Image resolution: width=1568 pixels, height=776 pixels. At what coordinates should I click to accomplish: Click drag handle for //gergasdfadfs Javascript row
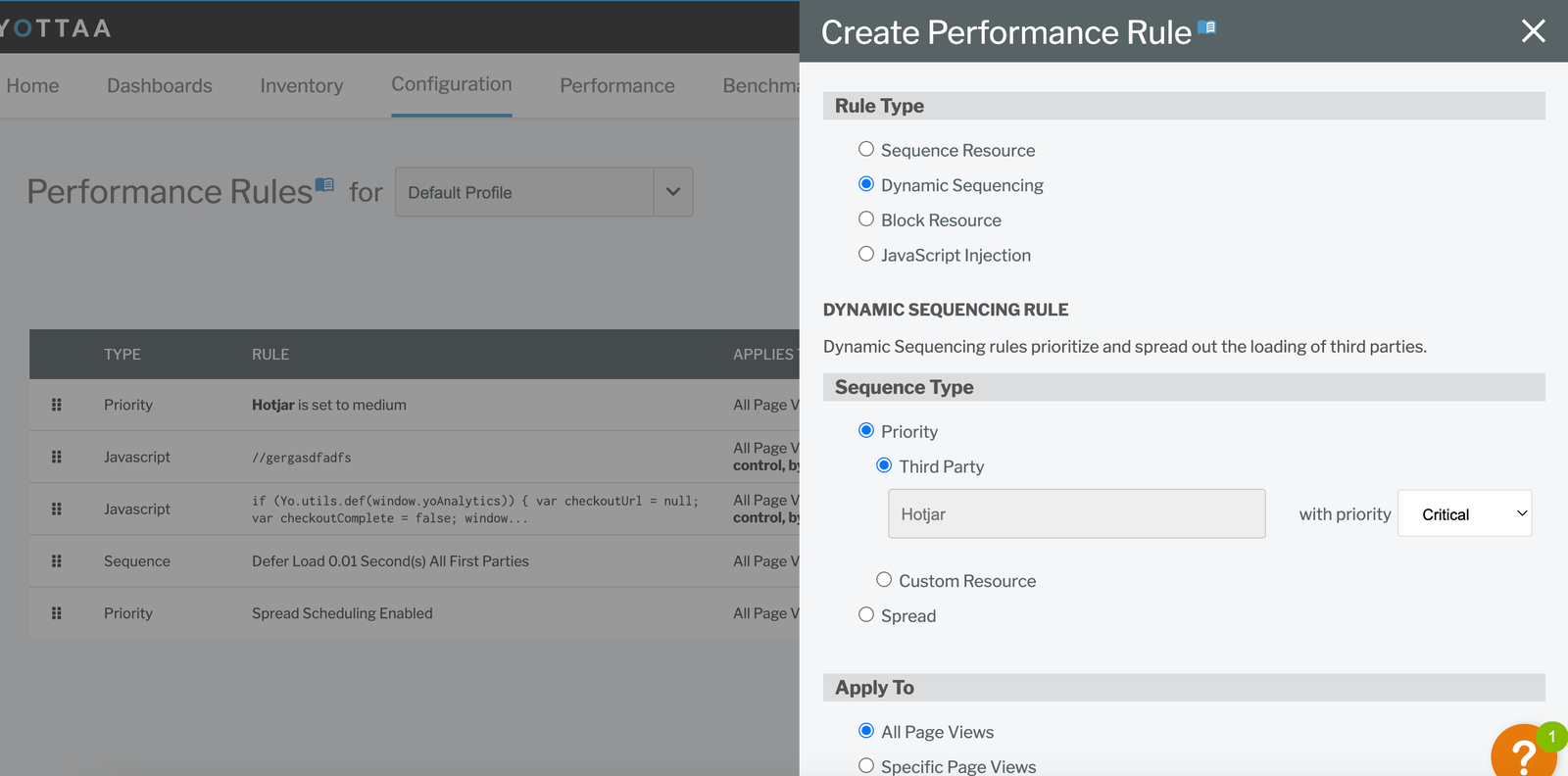tap(57, 457)
